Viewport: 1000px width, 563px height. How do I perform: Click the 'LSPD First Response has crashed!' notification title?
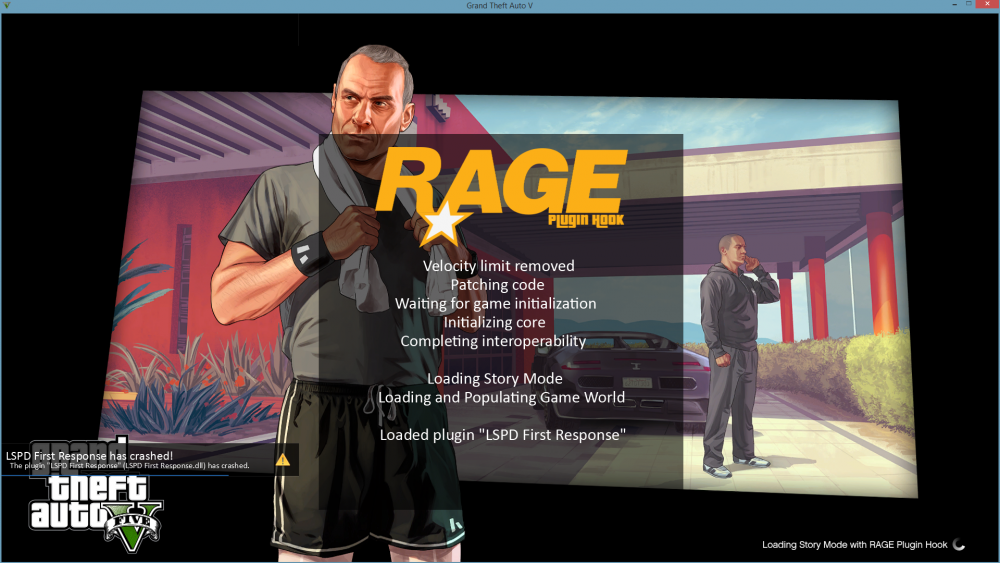point(89,455)
